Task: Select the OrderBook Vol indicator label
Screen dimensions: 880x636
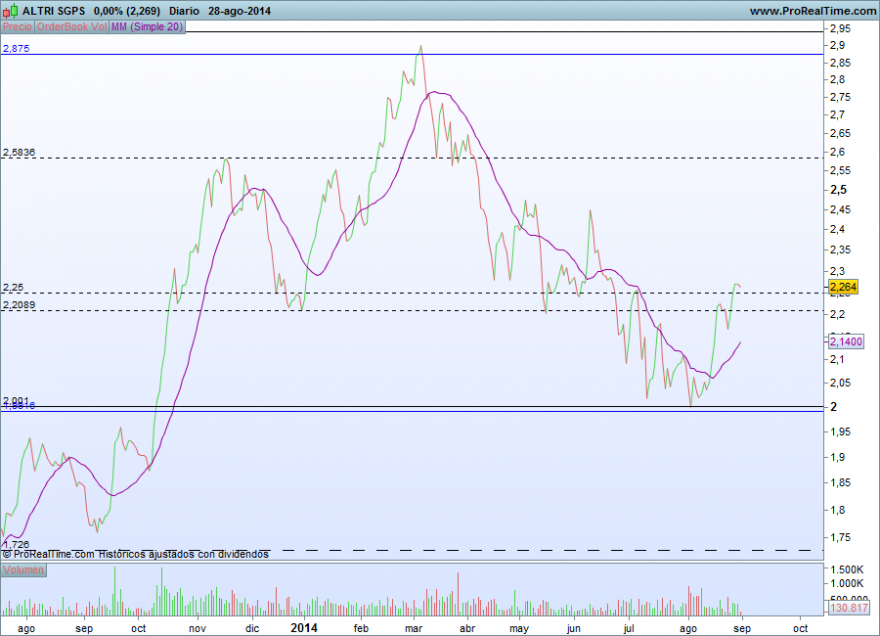Action: (72, 26)
